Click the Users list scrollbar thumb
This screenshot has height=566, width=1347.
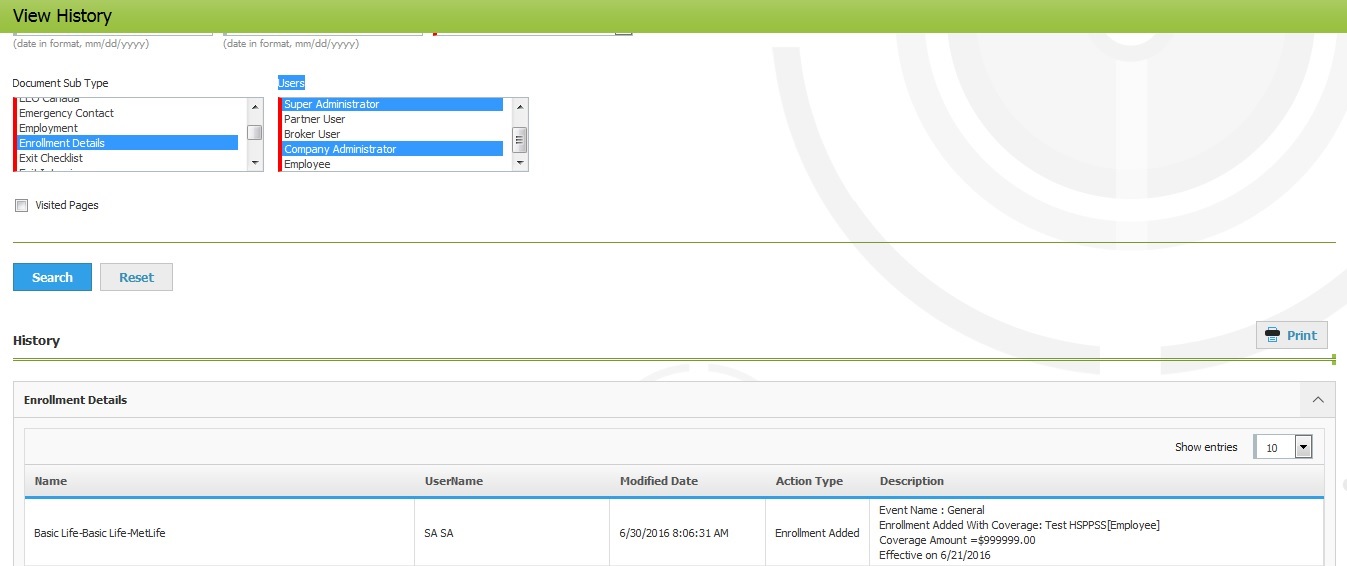pyautogui.click(x=519, y=139)
